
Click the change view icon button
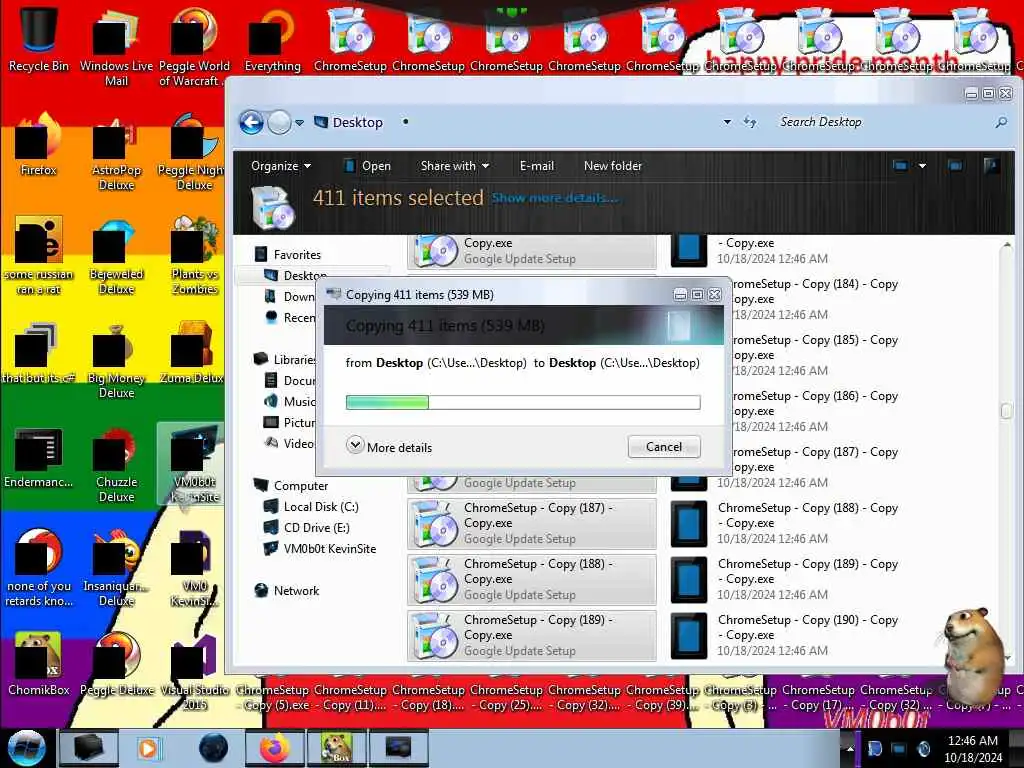pyautogui.click(x=900, y=166)
